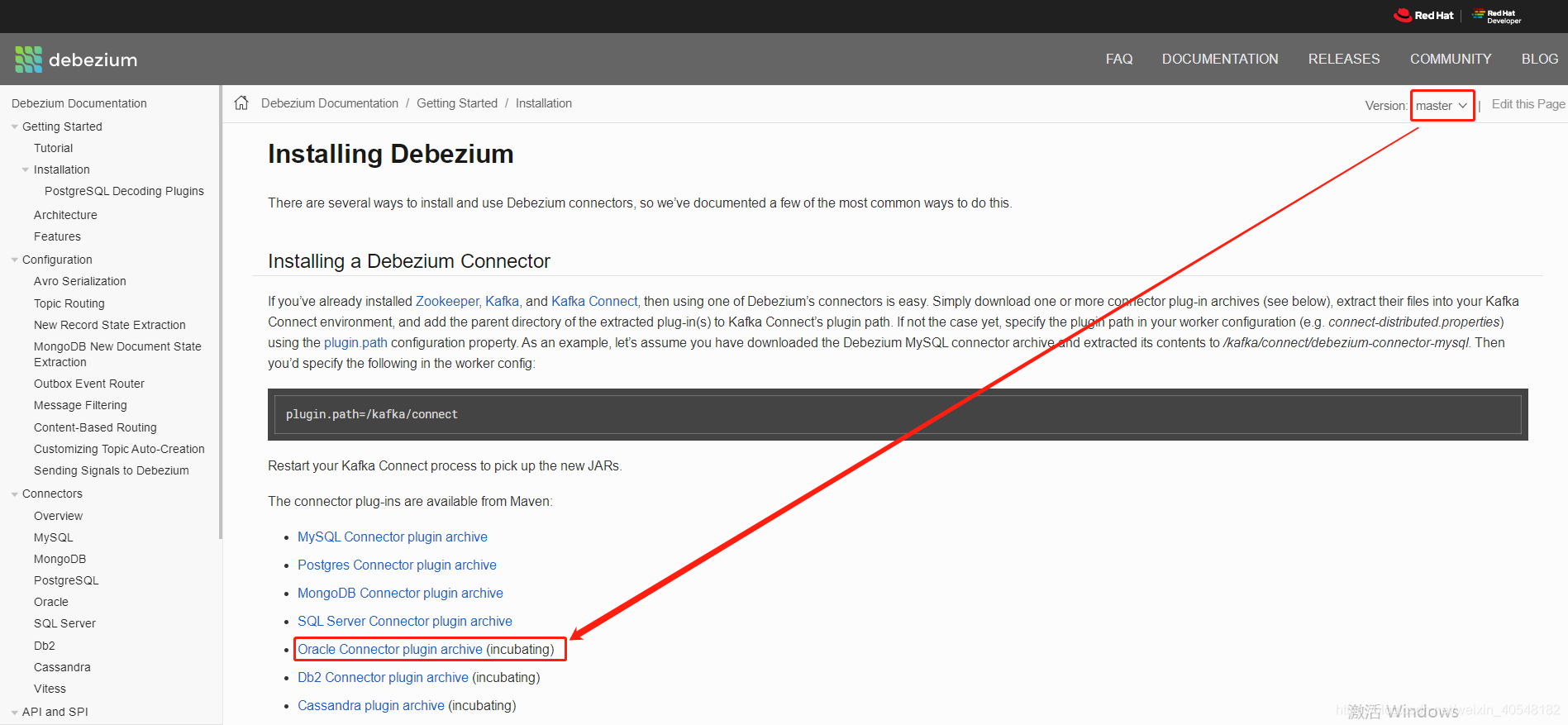
Task: Open Outbox Event Router in sidebar
Action: coord(89,384)
